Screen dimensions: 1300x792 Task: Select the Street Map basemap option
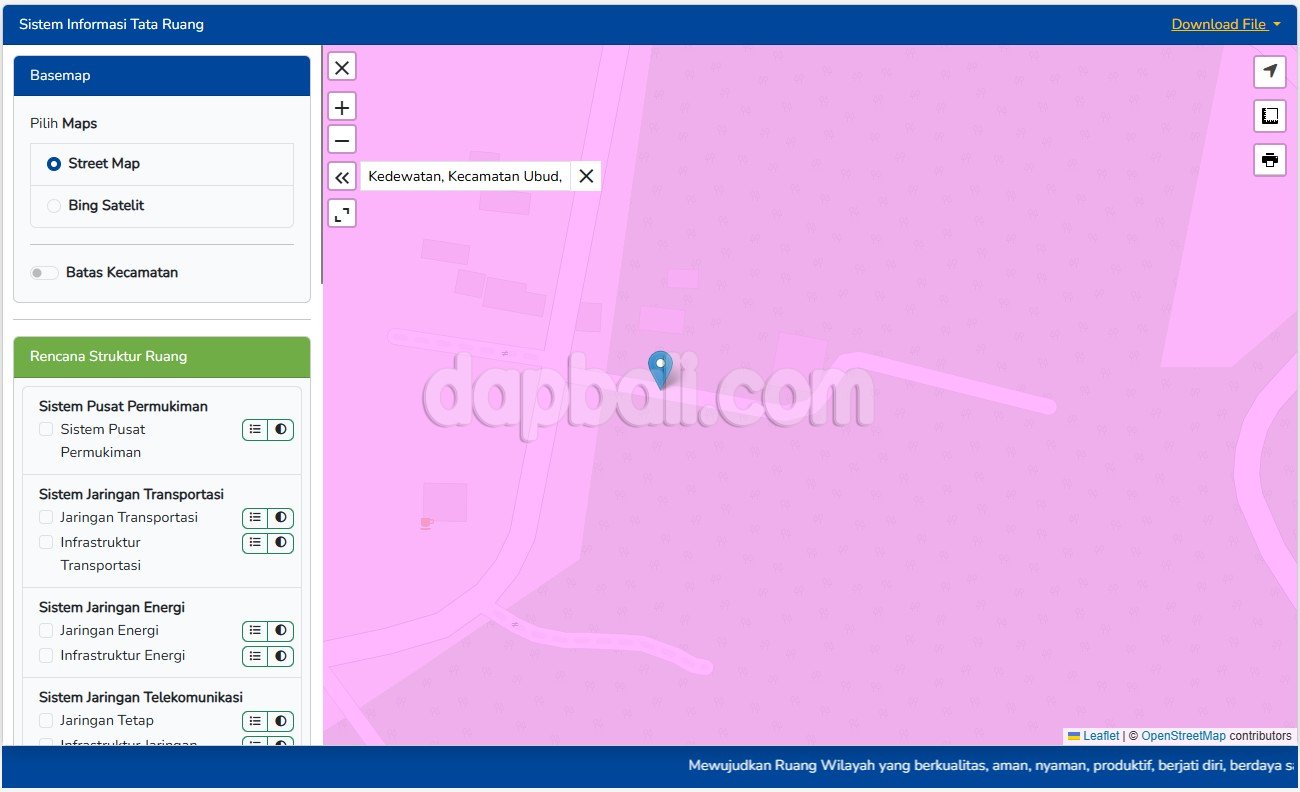pos(54,164)
